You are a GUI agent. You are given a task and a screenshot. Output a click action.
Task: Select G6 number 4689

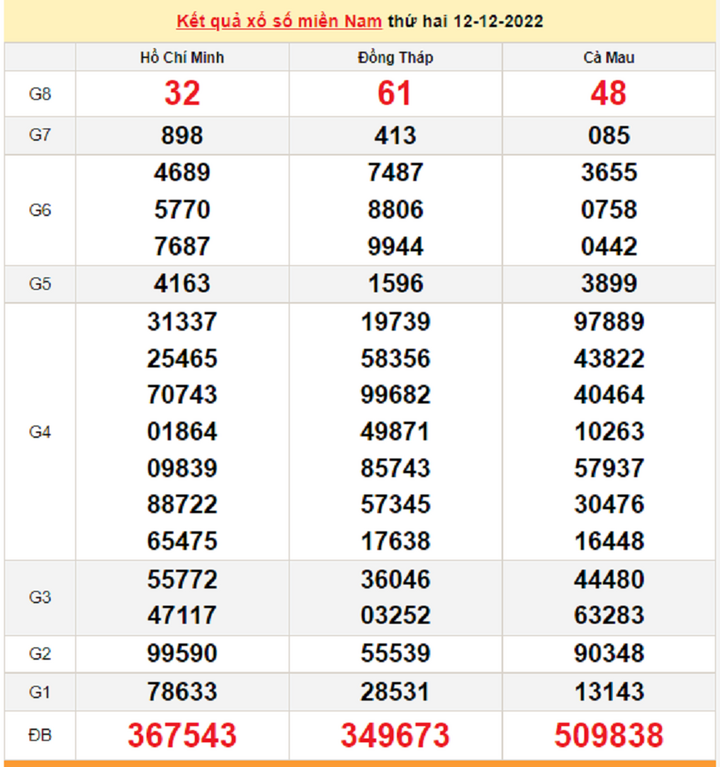[x=182, y=173]
